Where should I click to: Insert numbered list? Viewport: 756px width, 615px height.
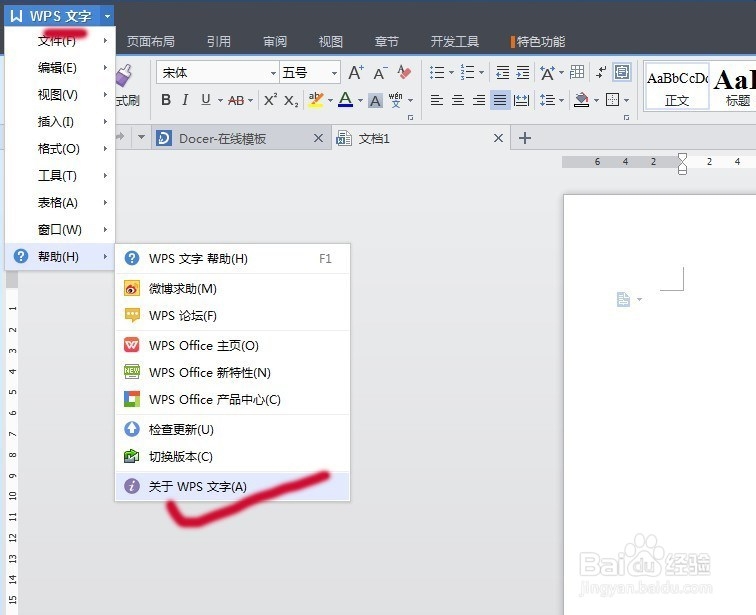tap(467, 72)
